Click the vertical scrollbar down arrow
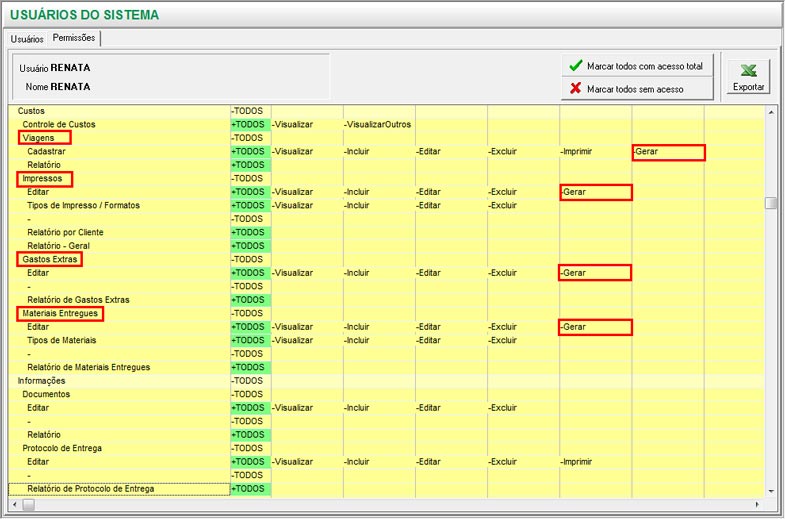 [x=771, y=491]
